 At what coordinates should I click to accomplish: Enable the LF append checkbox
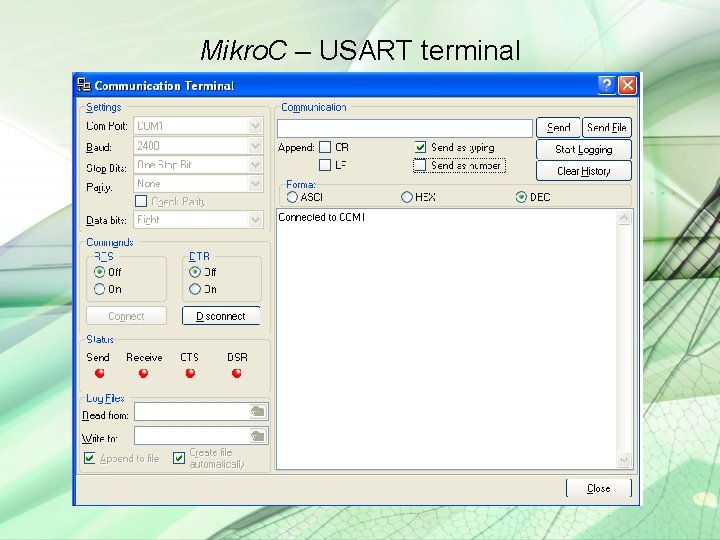325,164
